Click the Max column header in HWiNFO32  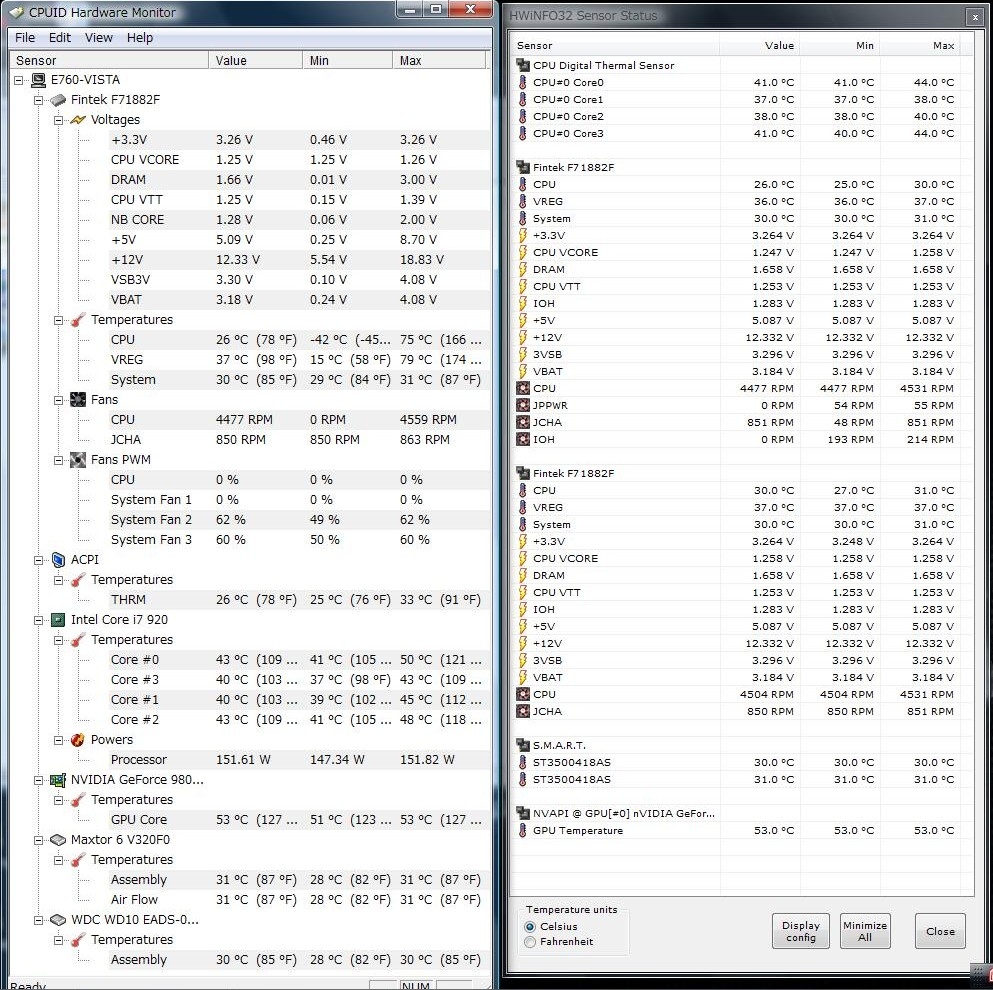pyautogui.click(x=943, y=45)
